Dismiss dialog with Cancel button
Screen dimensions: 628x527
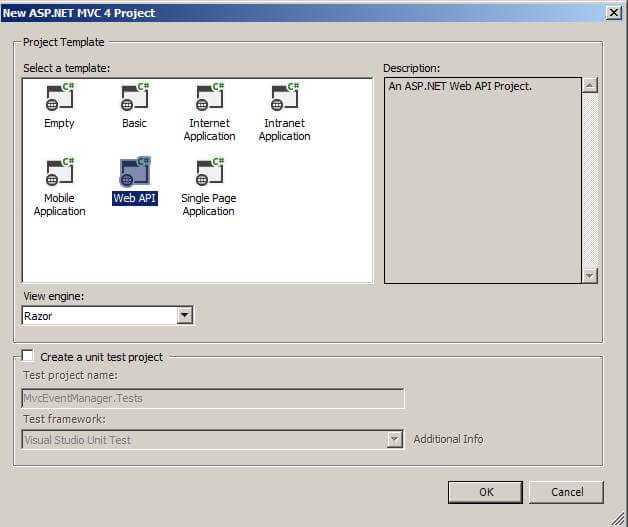coord(566,492)
